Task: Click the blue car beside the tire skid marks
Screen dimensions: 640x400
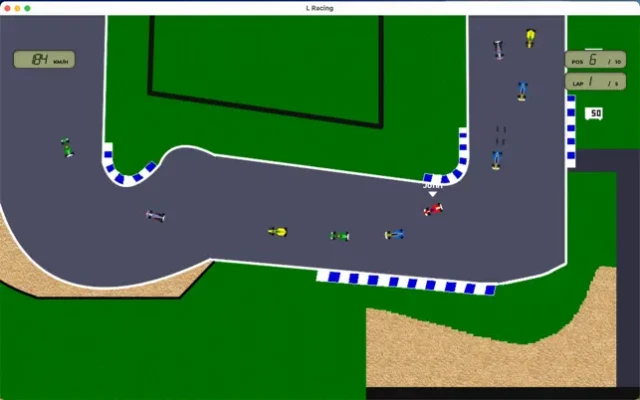Action: tap(497, 158)
